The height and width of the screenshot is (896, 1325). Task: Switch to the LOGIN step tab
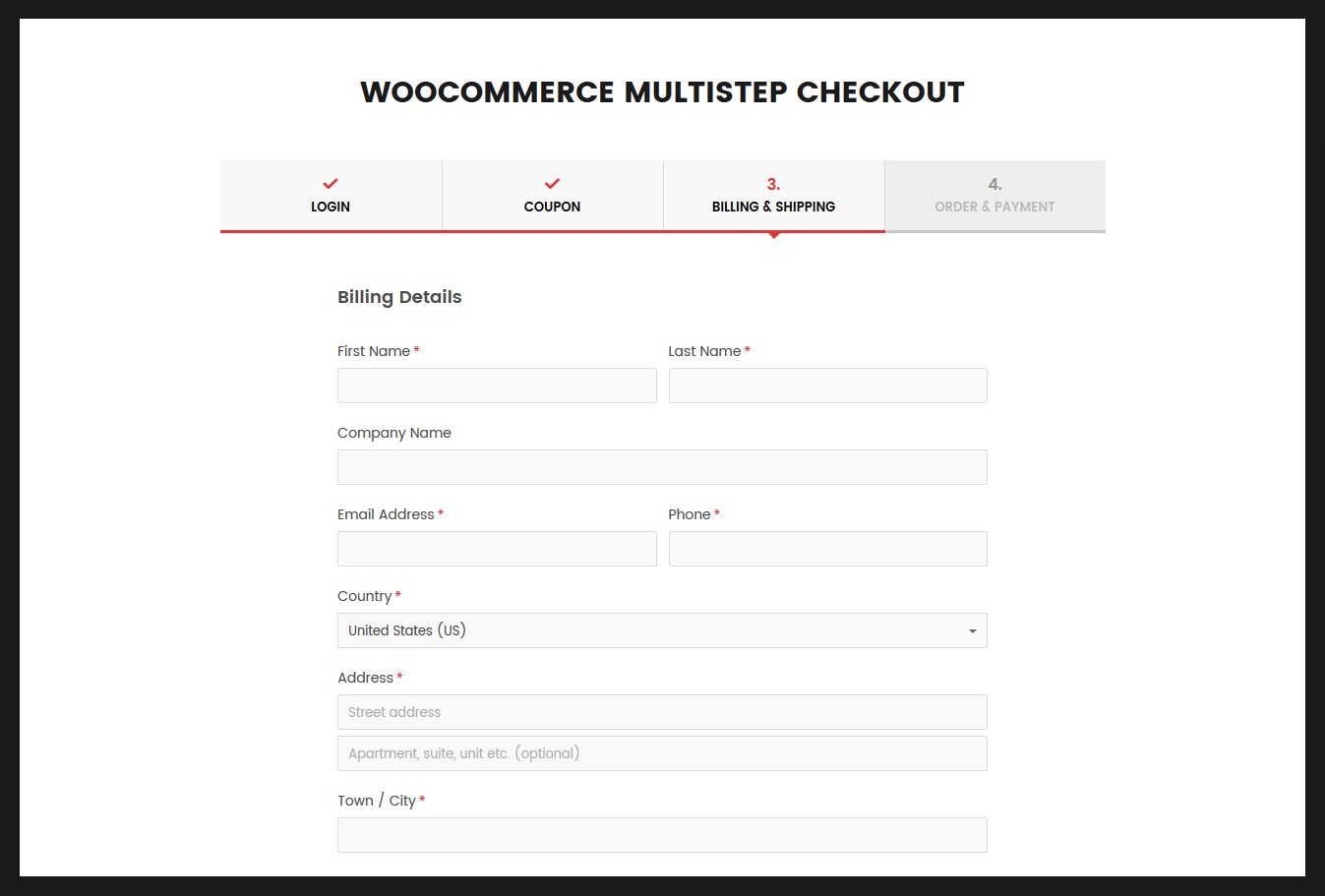point(330,195)
